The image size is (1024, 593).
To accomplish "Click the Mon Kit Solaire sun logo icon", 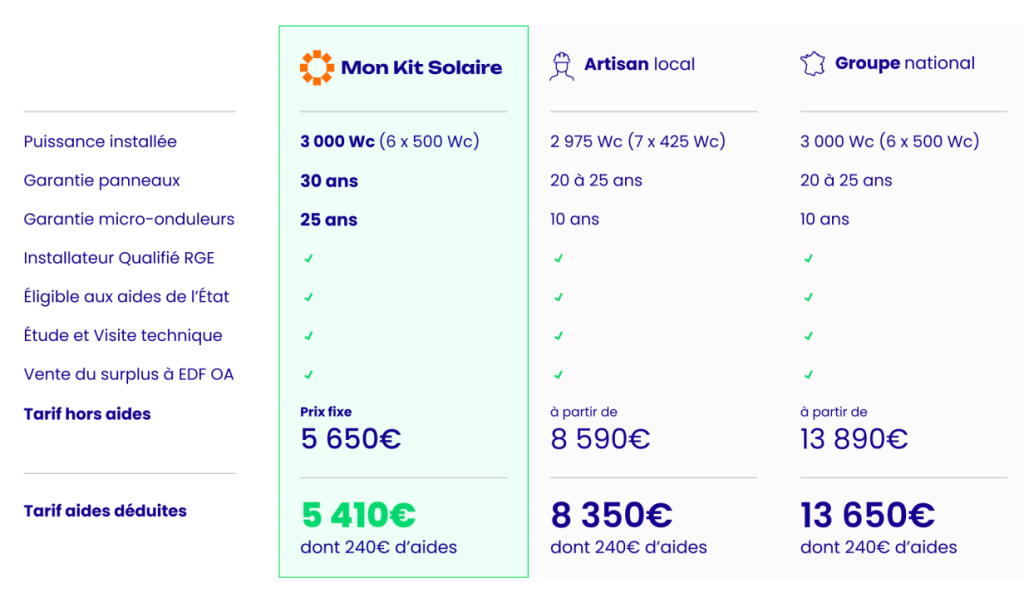I will tap(316, 68).
